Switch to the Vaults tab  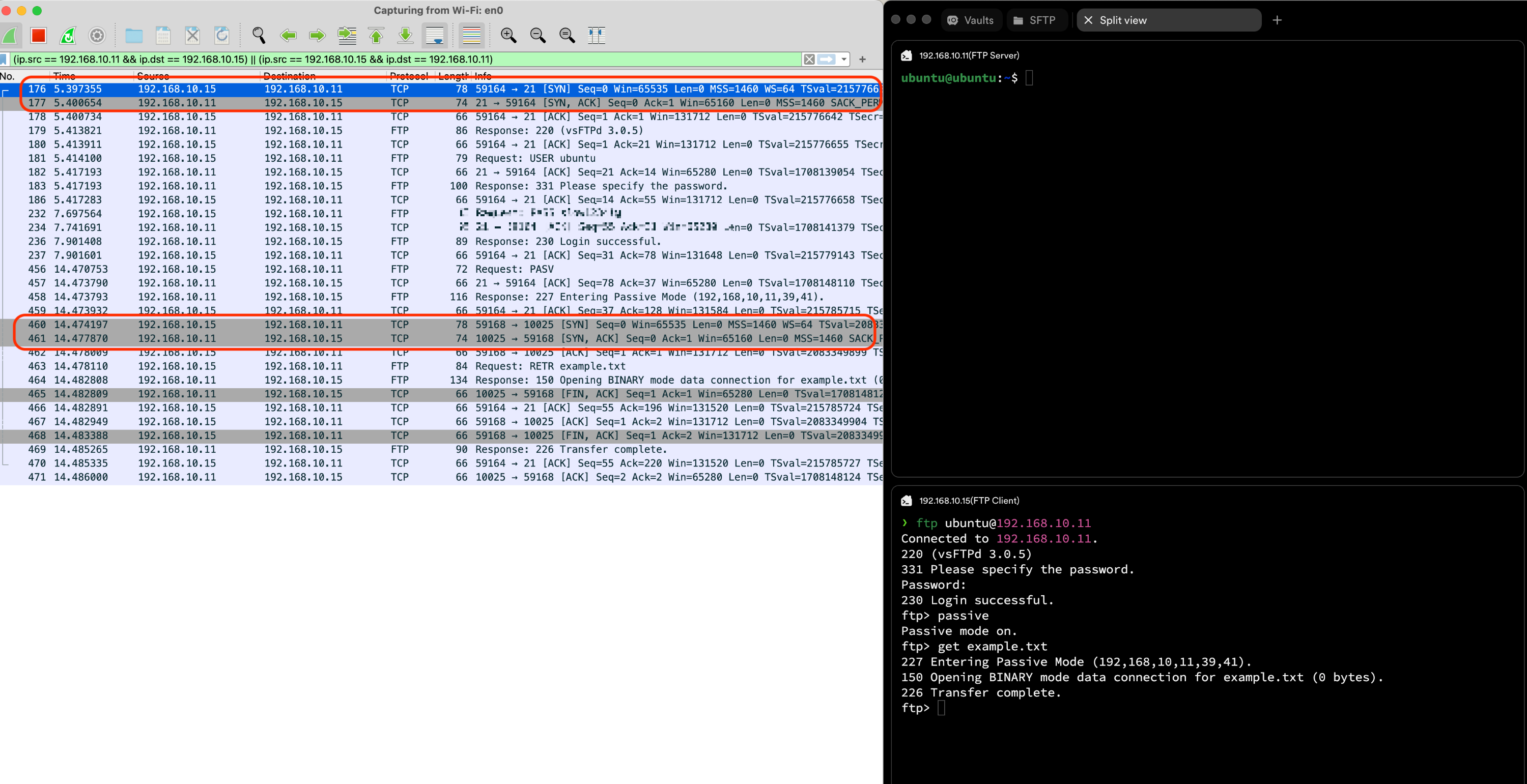click(972, 20)
